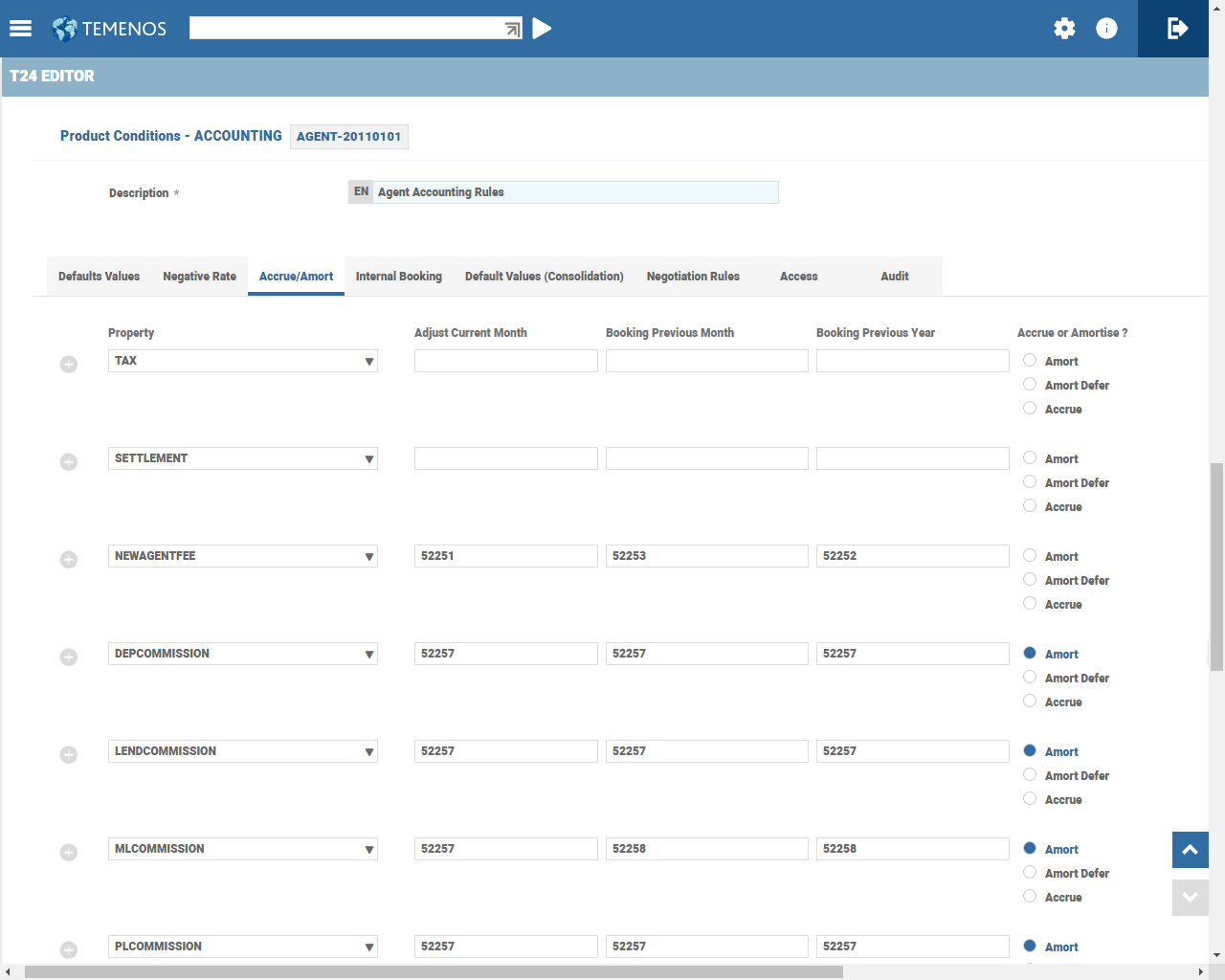Click the expand icon in command box
The width and height of the screenshot is (1225, 980).
point(513,30)
